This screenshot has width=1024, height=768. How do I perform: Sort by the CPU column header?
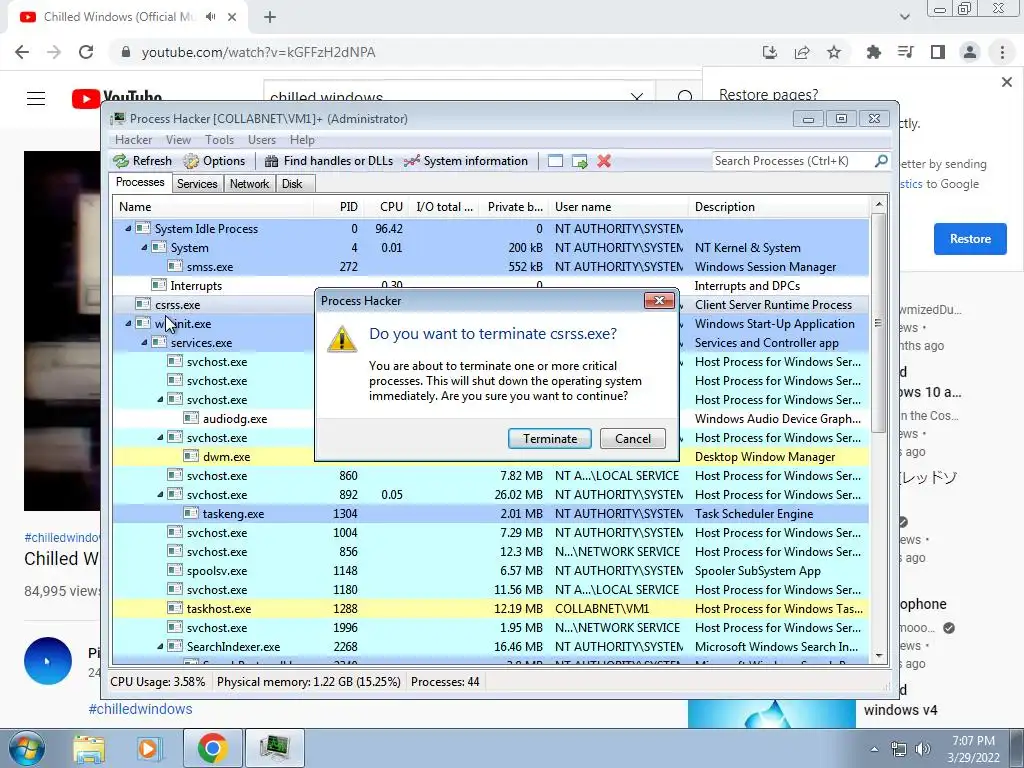point(387,207)
